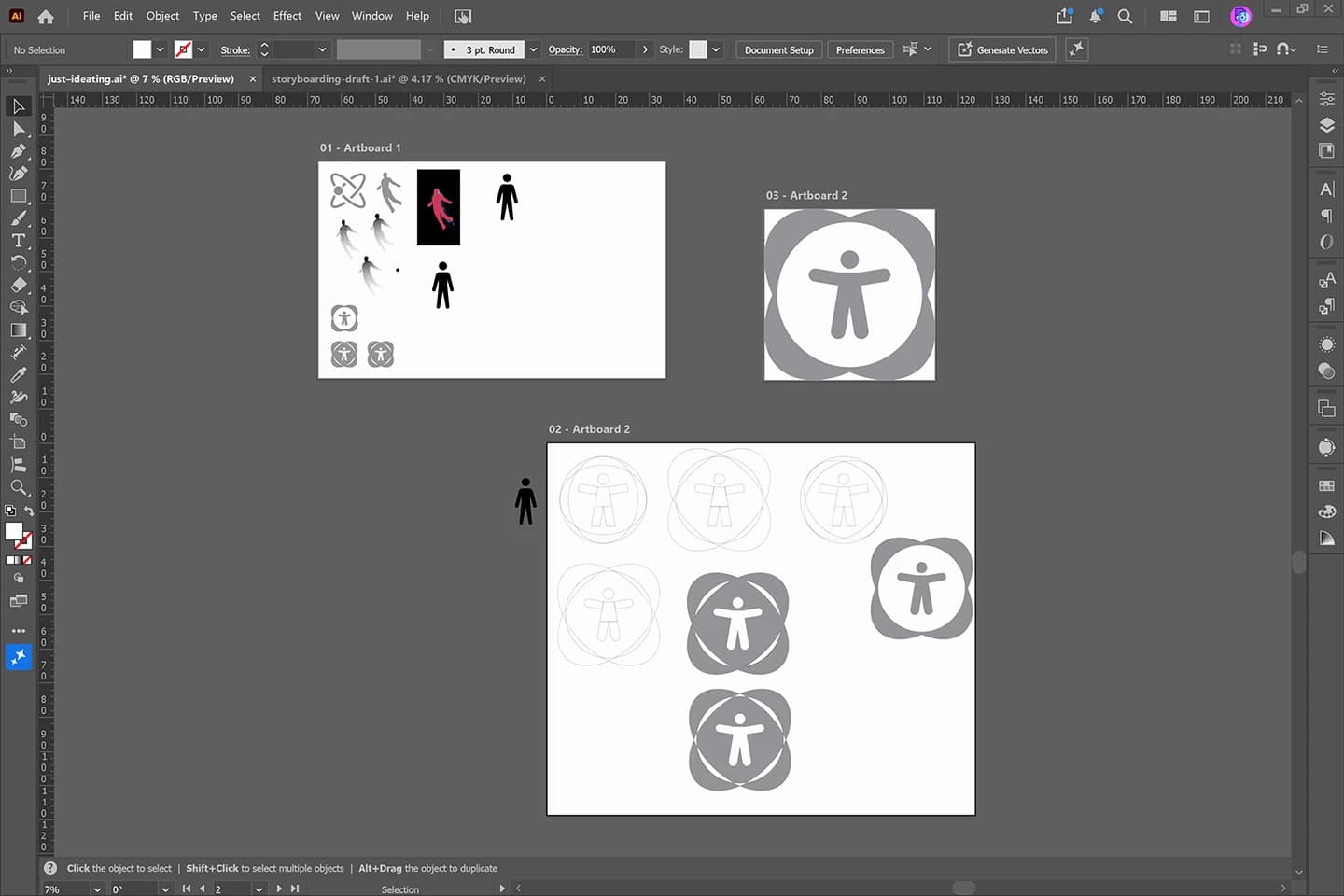Image resolution: width=1344 pixels, height=896 pixels.
Task: Open the Pathfinder panel icon
Action: point(1326,409)
